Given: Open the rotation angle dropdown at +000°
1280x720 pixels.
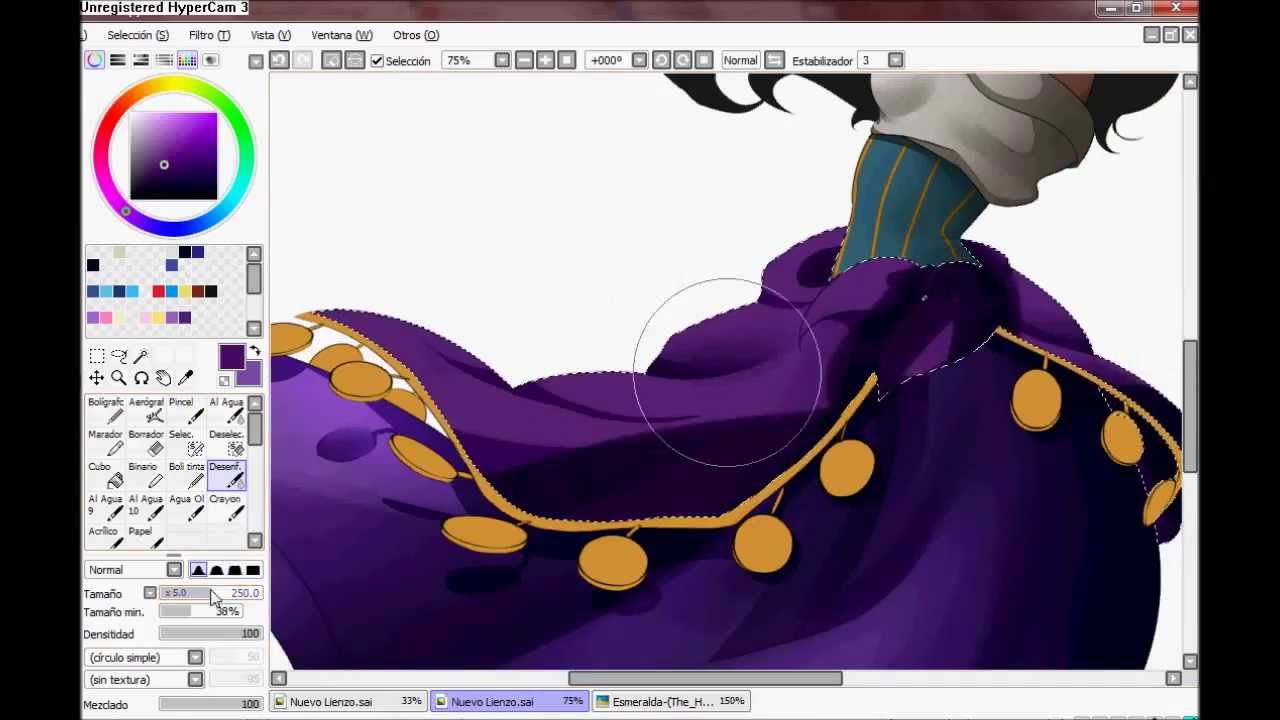Looking at the screenshot, I should (639, 60).
